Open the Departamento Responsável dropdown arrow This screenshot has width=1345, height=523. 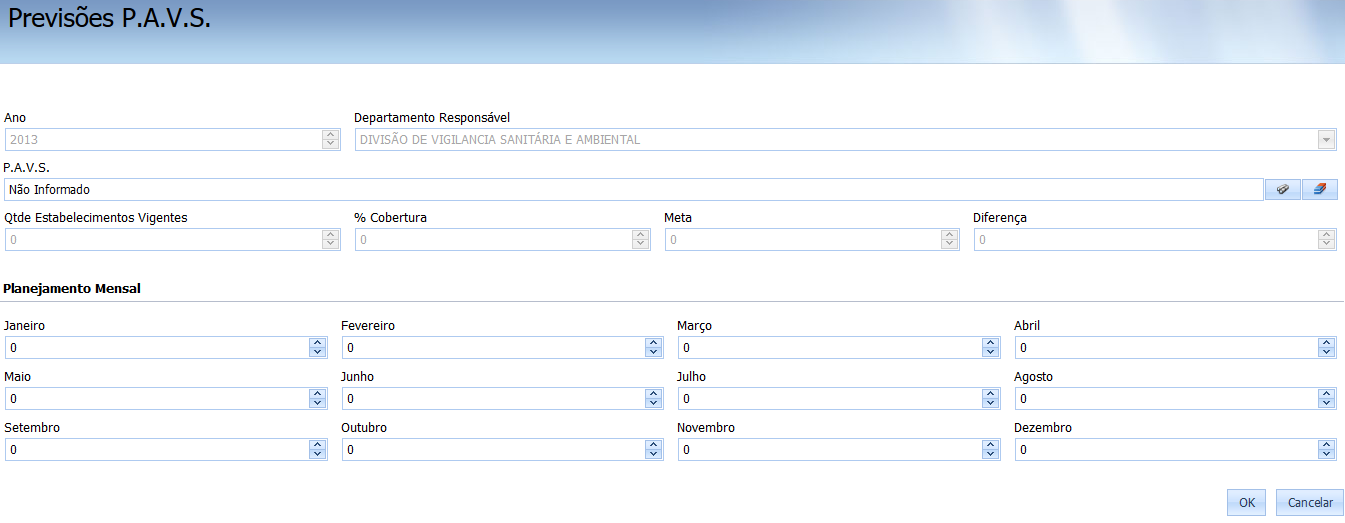pos(1327,140)
